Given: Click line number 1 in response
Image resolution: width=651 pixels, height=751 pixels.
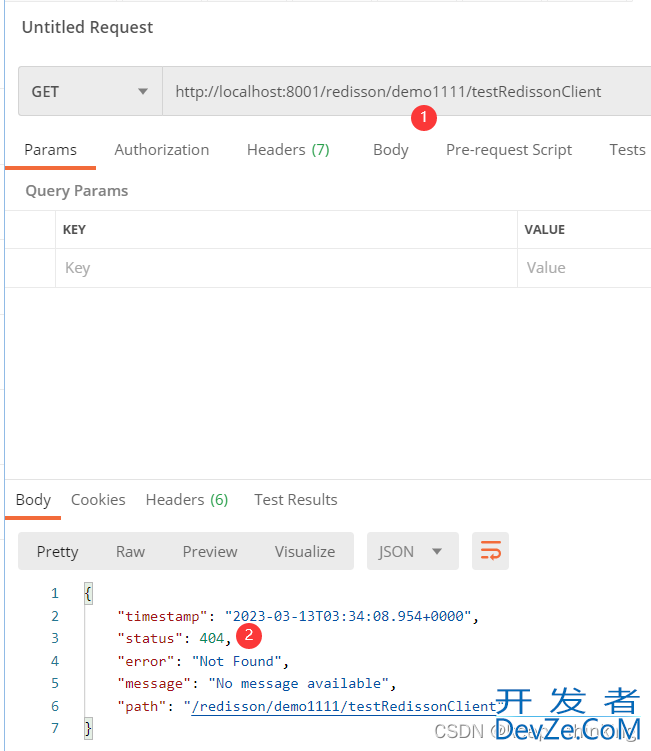Looking at the screenshot, I should (x=55, y=593).
